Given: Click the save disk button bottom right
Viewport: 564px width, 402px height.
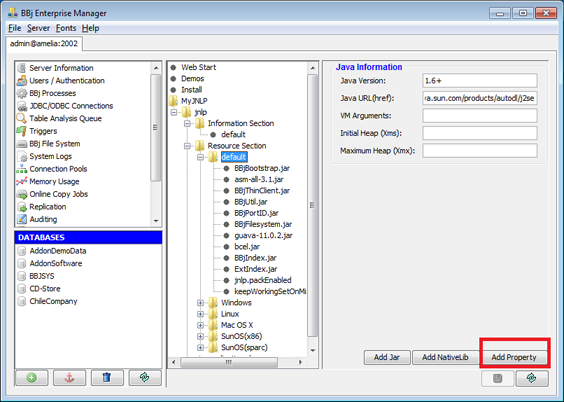Looking at the screenshot, I should 497,378.
